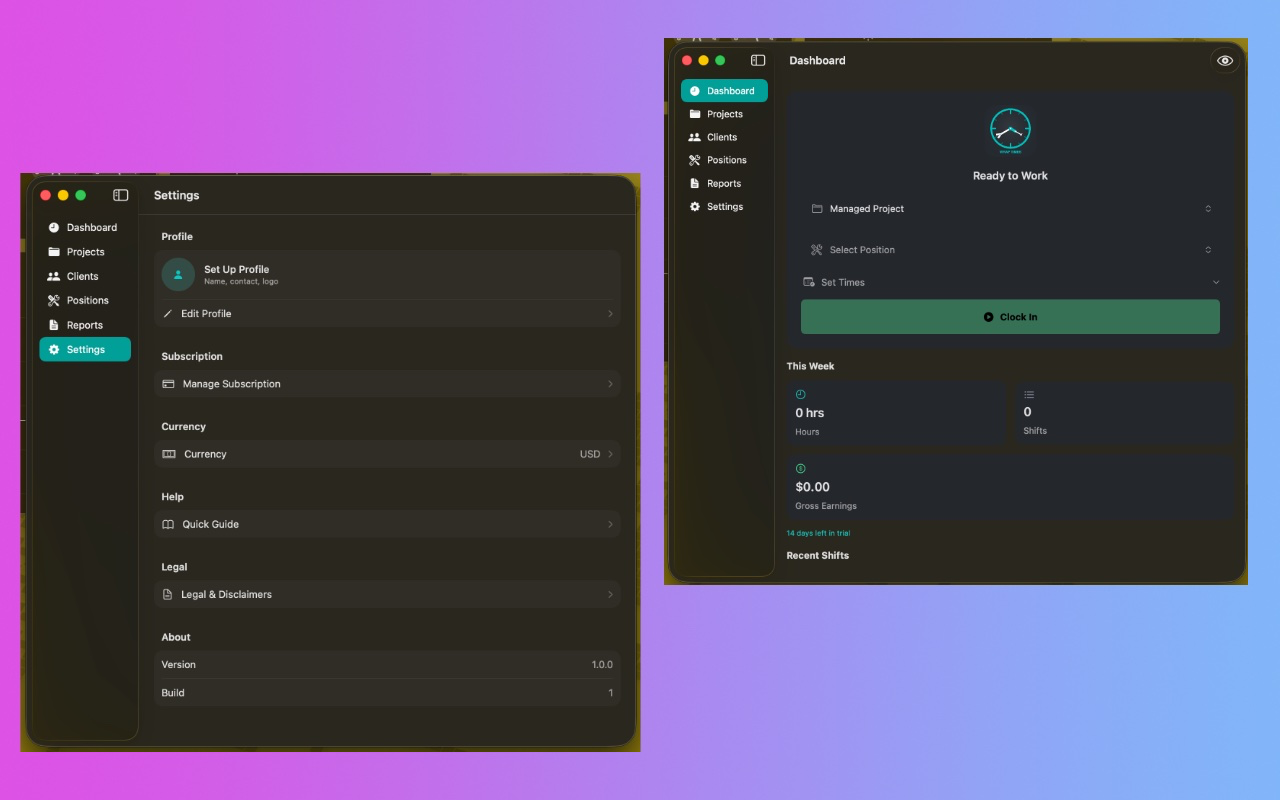Click the clock logo above Ready to Work
Image resolution: width=1280 pixels, height=800 pixels.
point(1010,131)
